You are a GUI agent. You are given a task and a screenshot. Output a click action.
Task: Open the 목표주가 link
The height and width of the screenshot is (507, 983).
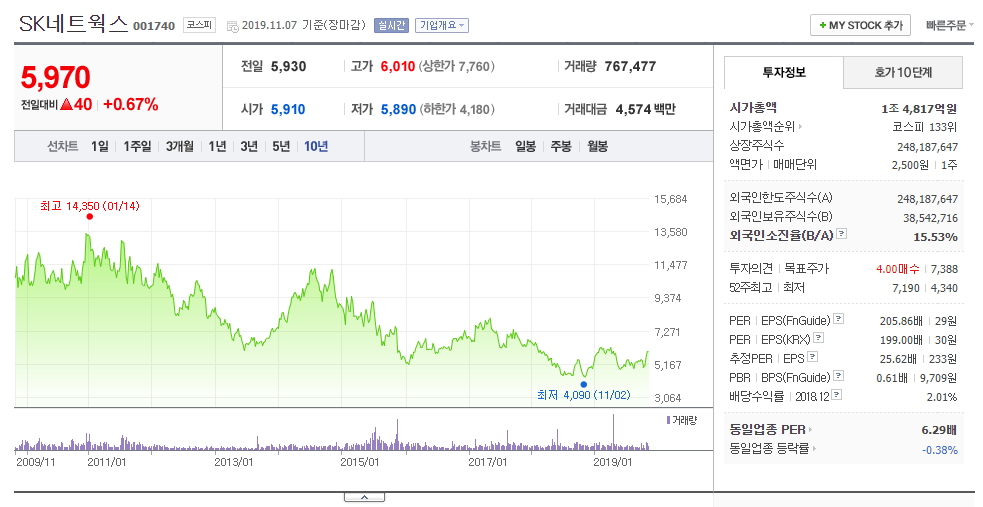806,269
